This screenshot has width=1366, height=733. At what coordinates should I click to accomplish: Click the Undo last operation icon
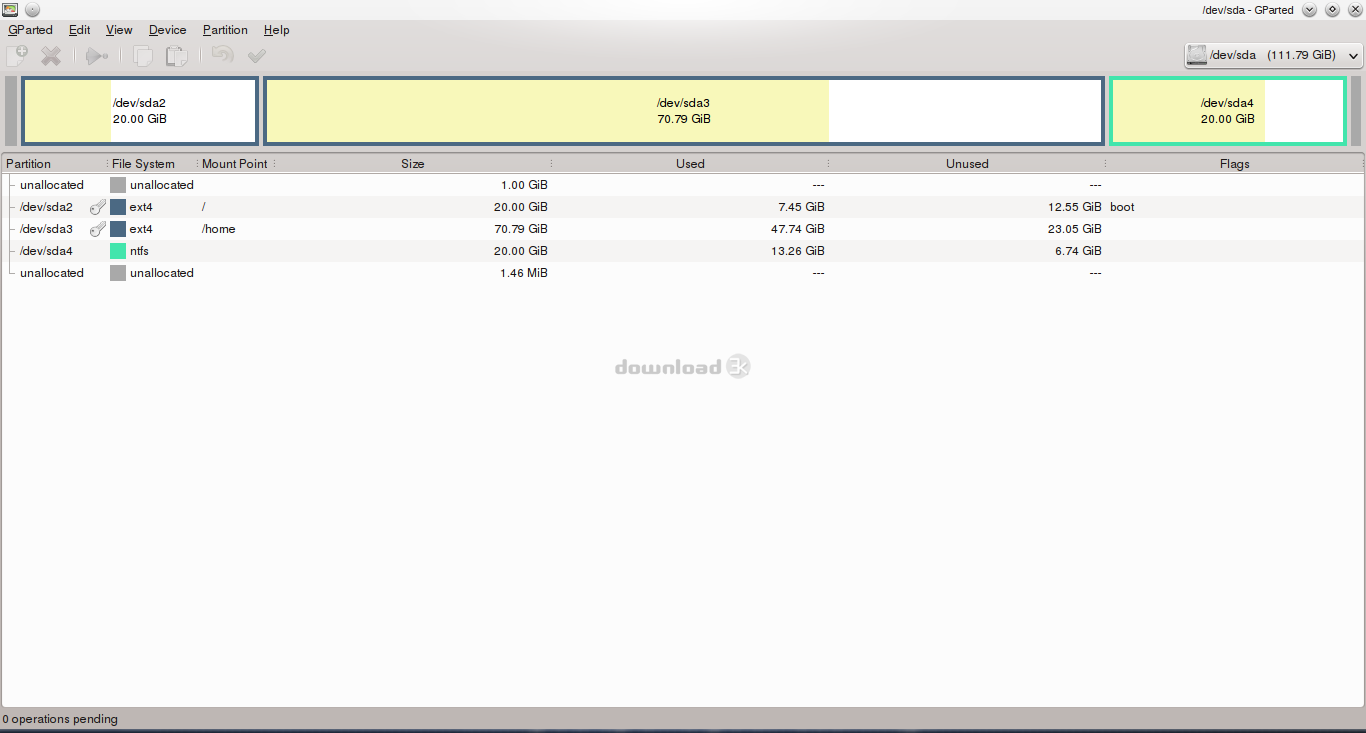click(x=222, y=55)
